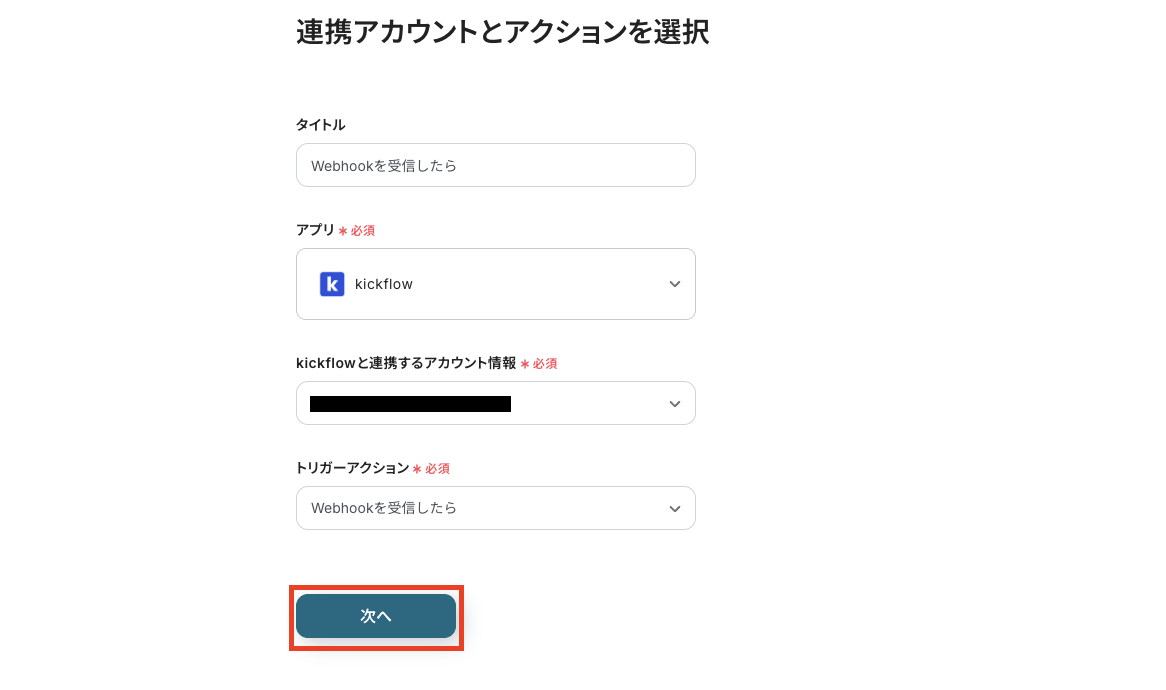
Task: Click the 連携アカウントとアクションを選択 heading
Action: pos(502,32)
